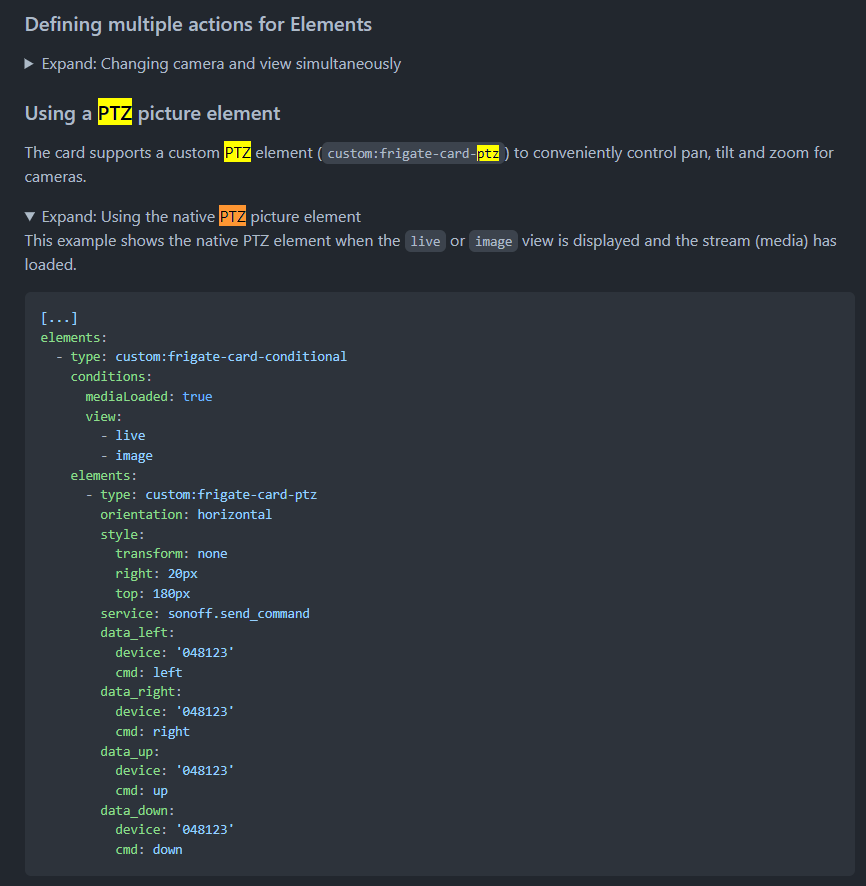Image resolution: width=866 pixels, height=886 pixels.
Task: Click the downward disclosure triangle near PTZ
Action: [x=30, y=216]
